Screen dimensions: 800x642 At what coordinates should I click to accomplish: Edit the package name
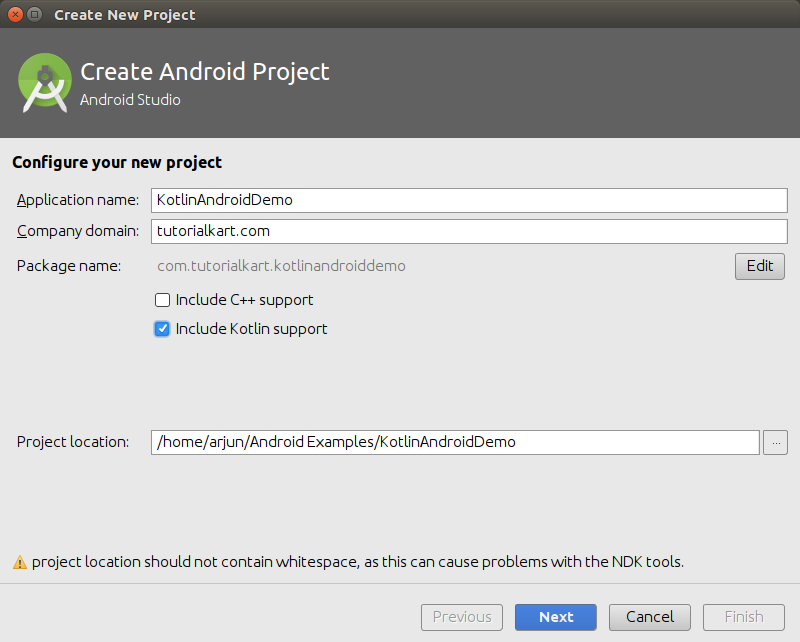(x=760, y=266)
